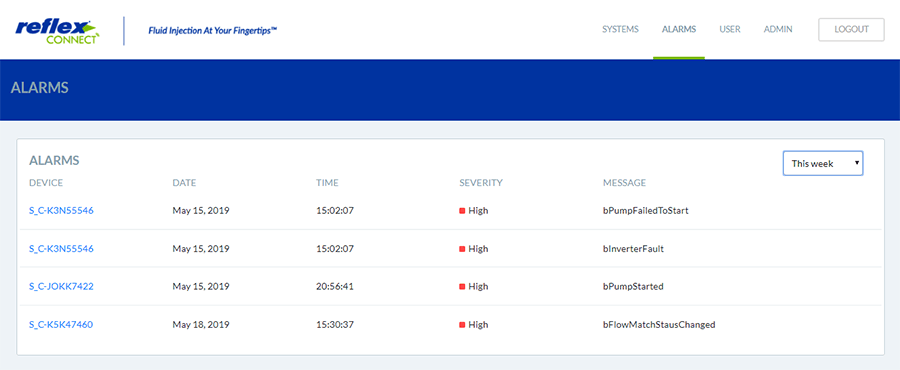
Task: Click the Reflex Connect logo
Action: 57,31
